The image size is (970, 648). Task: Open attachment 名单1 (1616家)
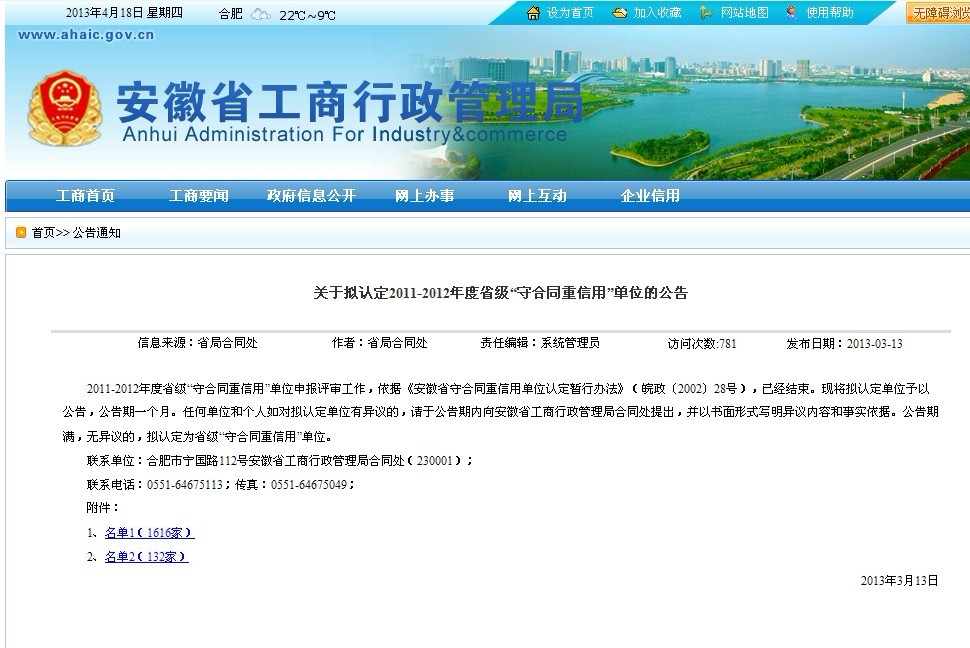149,533
